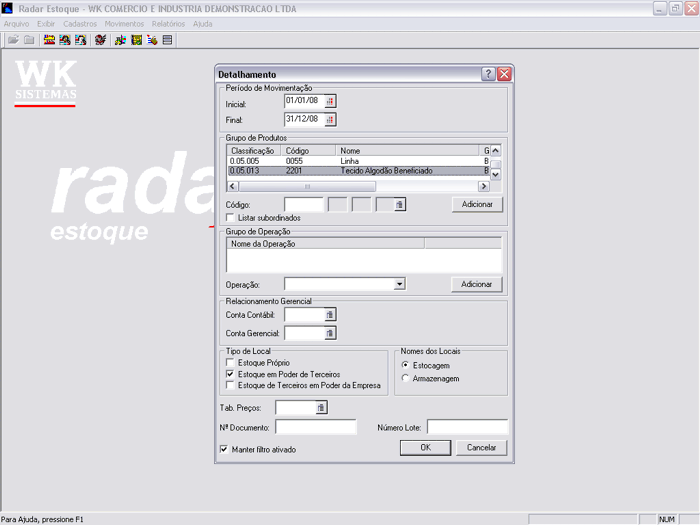Uncheck Manter filtro ativado
The height and width of the screenshot is (525, 700).
pos(223,450)
